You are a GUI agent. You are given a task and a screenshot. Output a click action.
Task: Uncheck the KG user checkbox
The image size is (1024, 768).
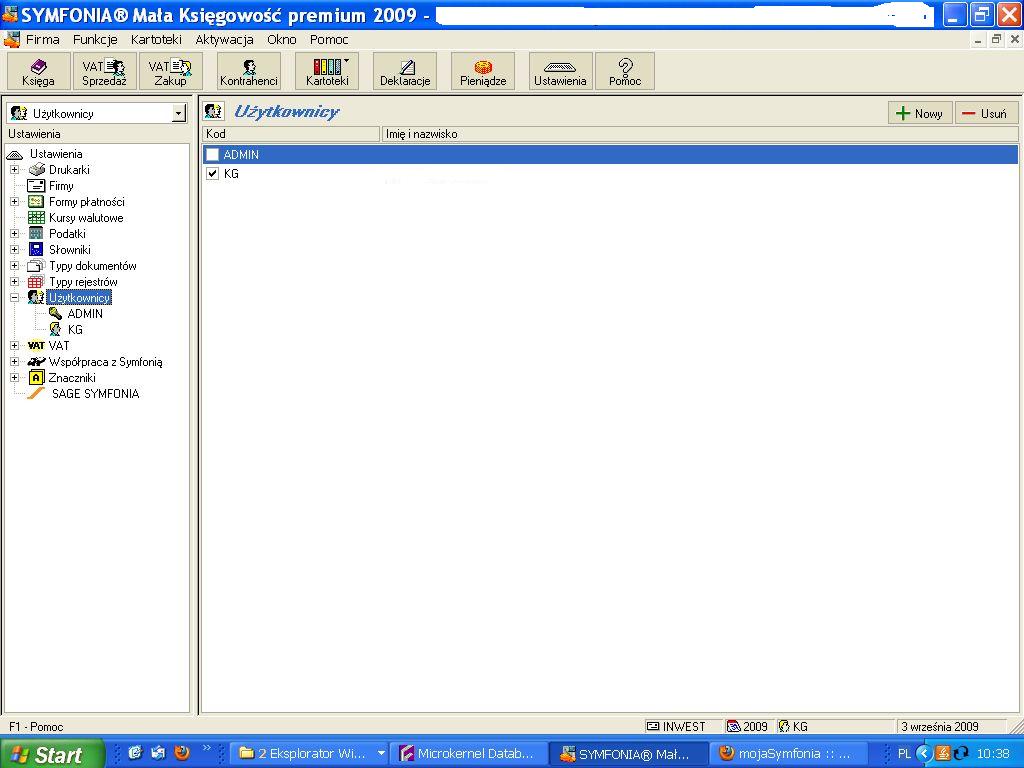click(x=212, y=174)
